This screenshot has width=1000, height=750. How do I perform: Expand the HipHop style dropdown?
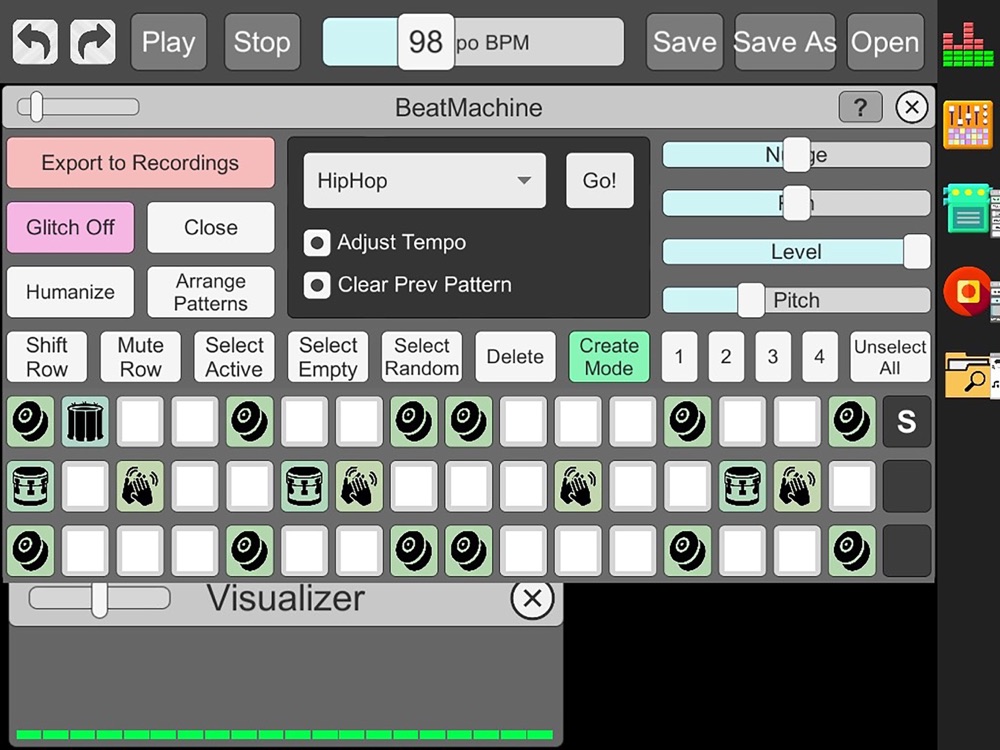pos(425,181)
